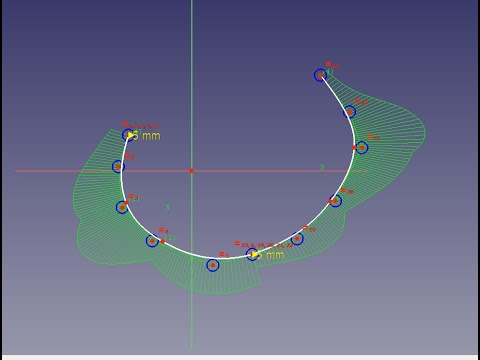Select the 5 mm dimension at the spline's left end
Viewport: 480px width, 360px height.
(x=146, y=136)
